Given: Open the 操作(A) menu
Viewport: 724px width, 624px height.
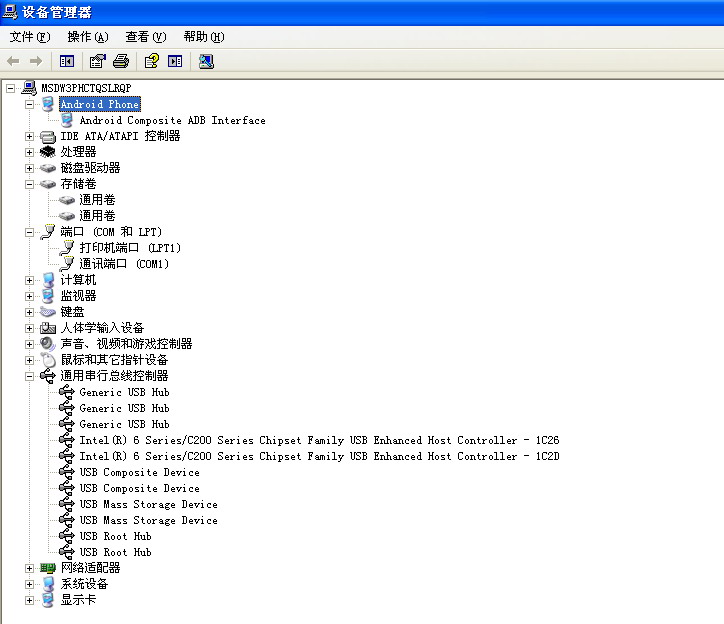Looking at the screenshot, I should (88, 36).
